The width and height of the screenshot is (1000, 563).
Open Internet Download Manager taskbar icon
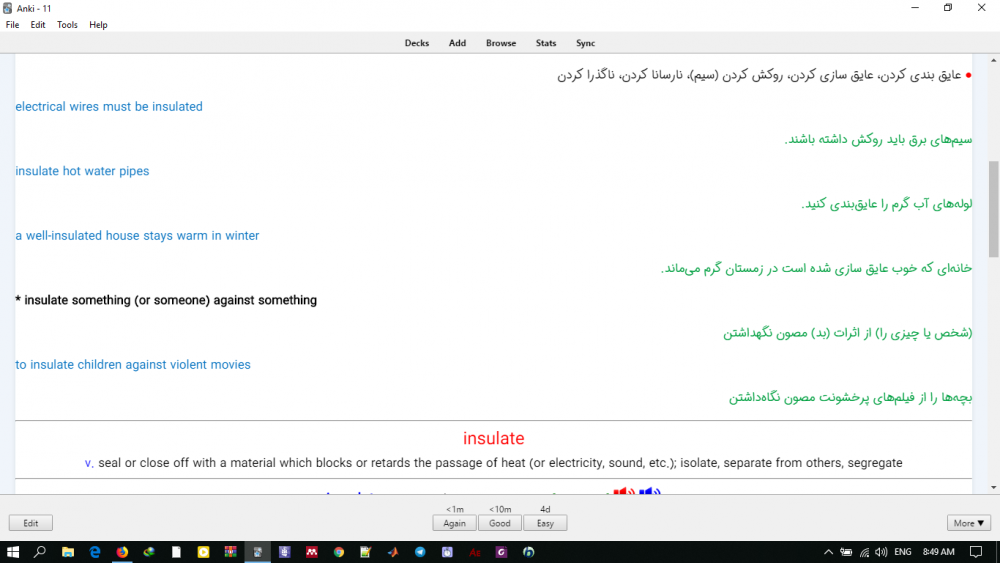point(149,552)
